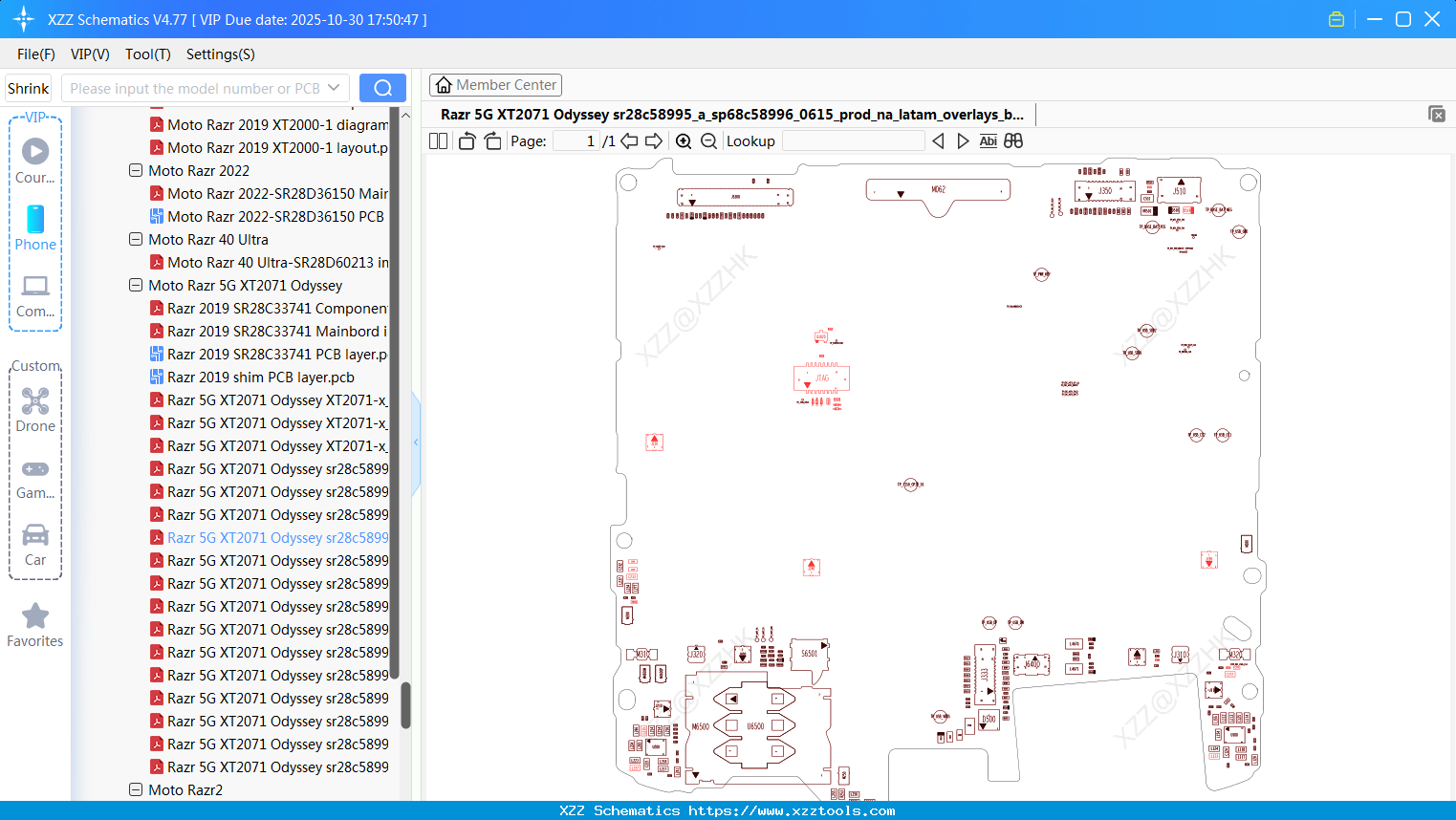Open Favorites star

pos(35,625)
